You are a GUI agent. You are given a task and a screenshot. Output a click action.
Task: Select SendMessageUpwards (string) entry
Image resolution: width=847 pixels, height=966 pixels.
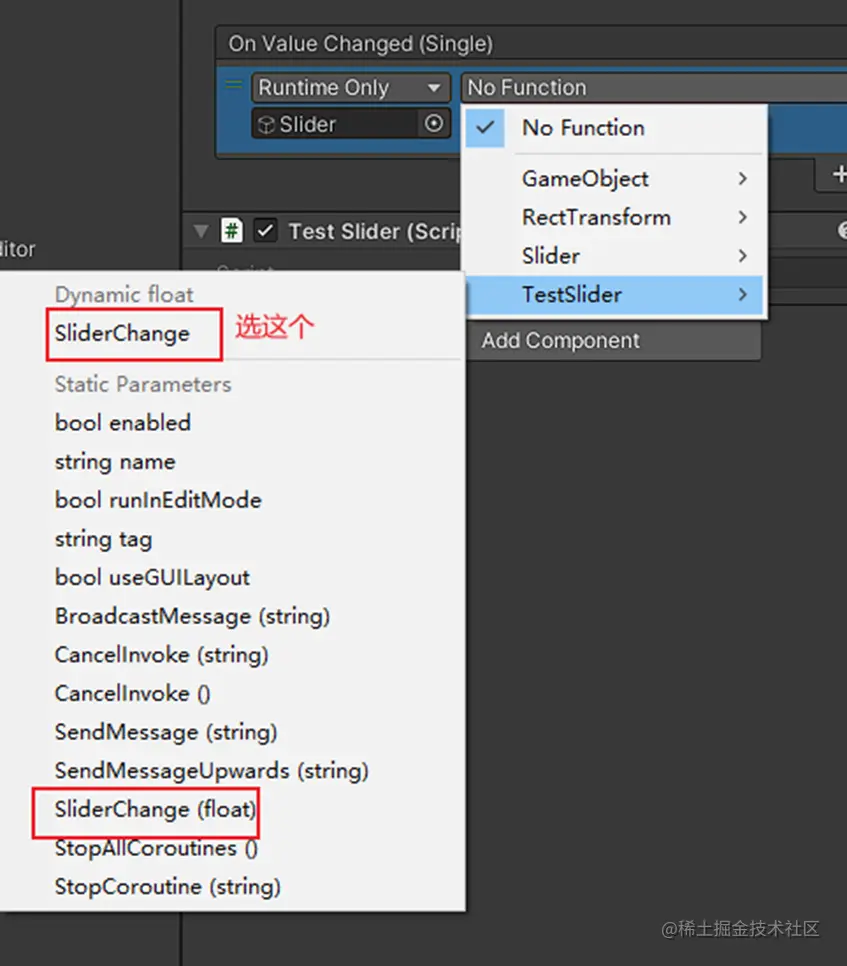coord(211,771)
